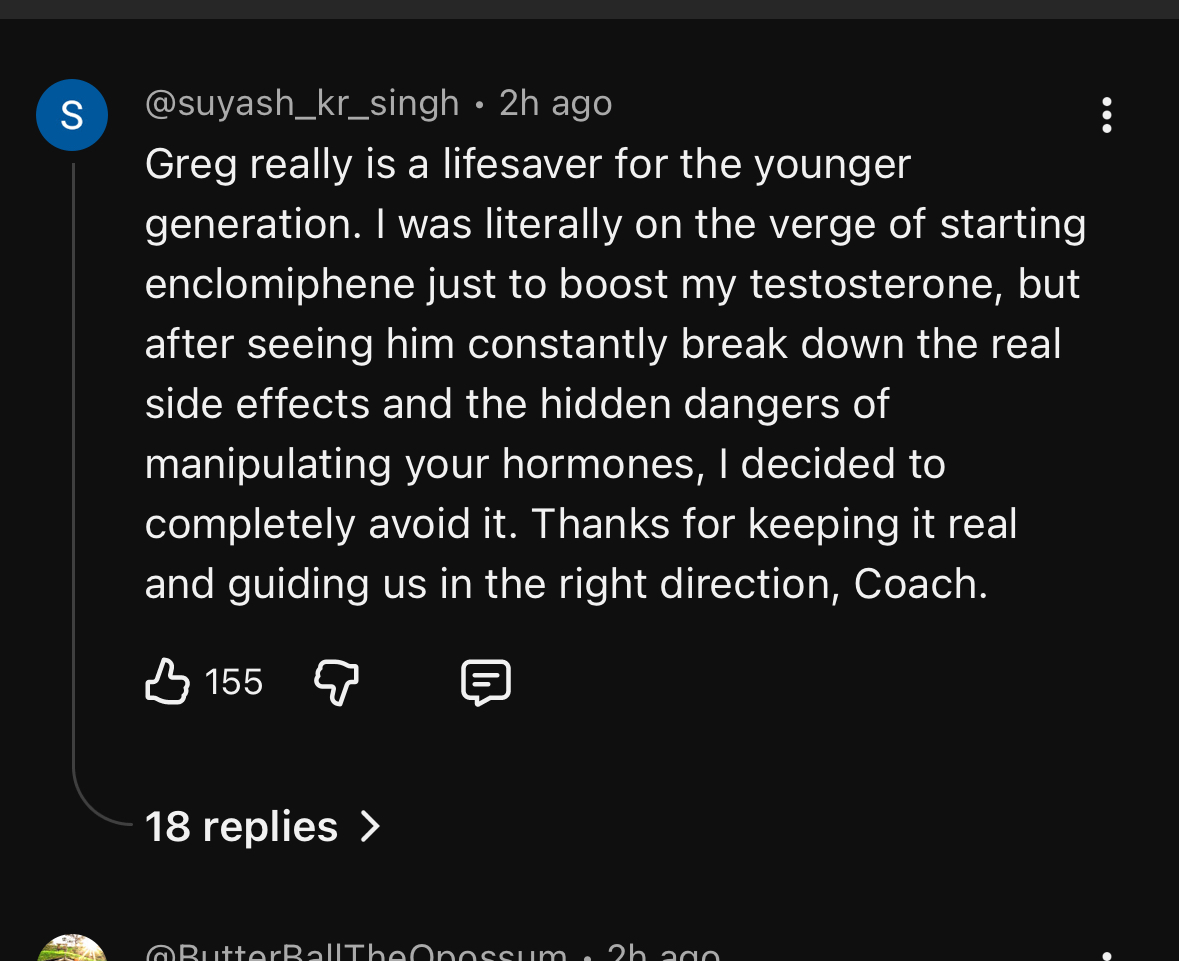Expand the 18 replies thread
1179x961 pixels.
click(263, 826)
